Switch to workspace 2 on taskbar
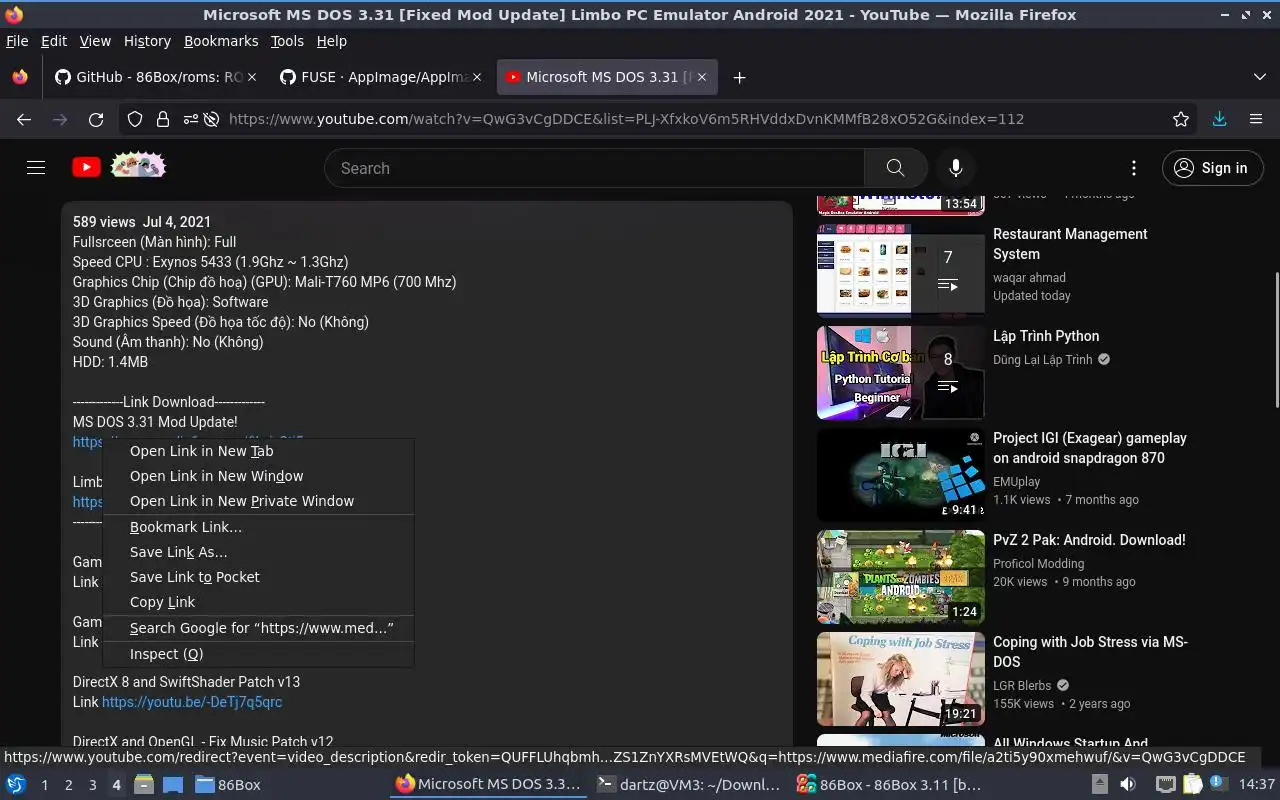Image resolution: width=1280 pixels, height=800 pixels. 68,785
